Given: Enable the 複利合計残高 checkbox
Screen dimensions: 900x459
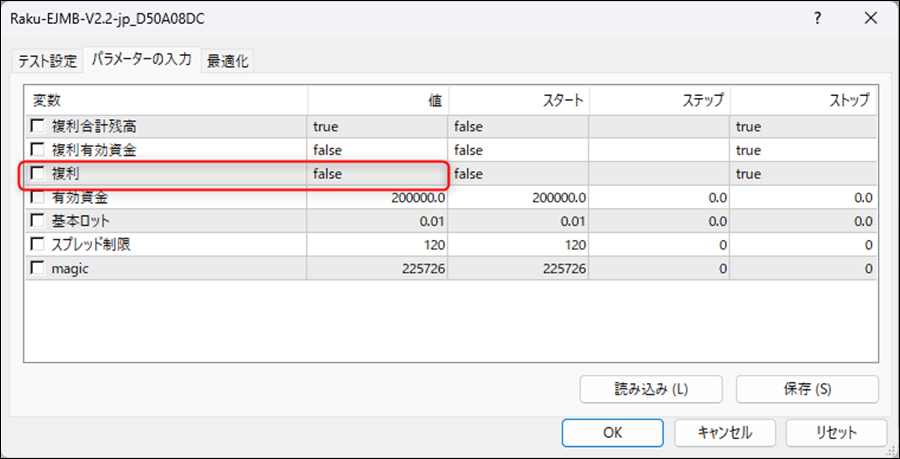Looking at the screenshot, I should coord(38,126).
